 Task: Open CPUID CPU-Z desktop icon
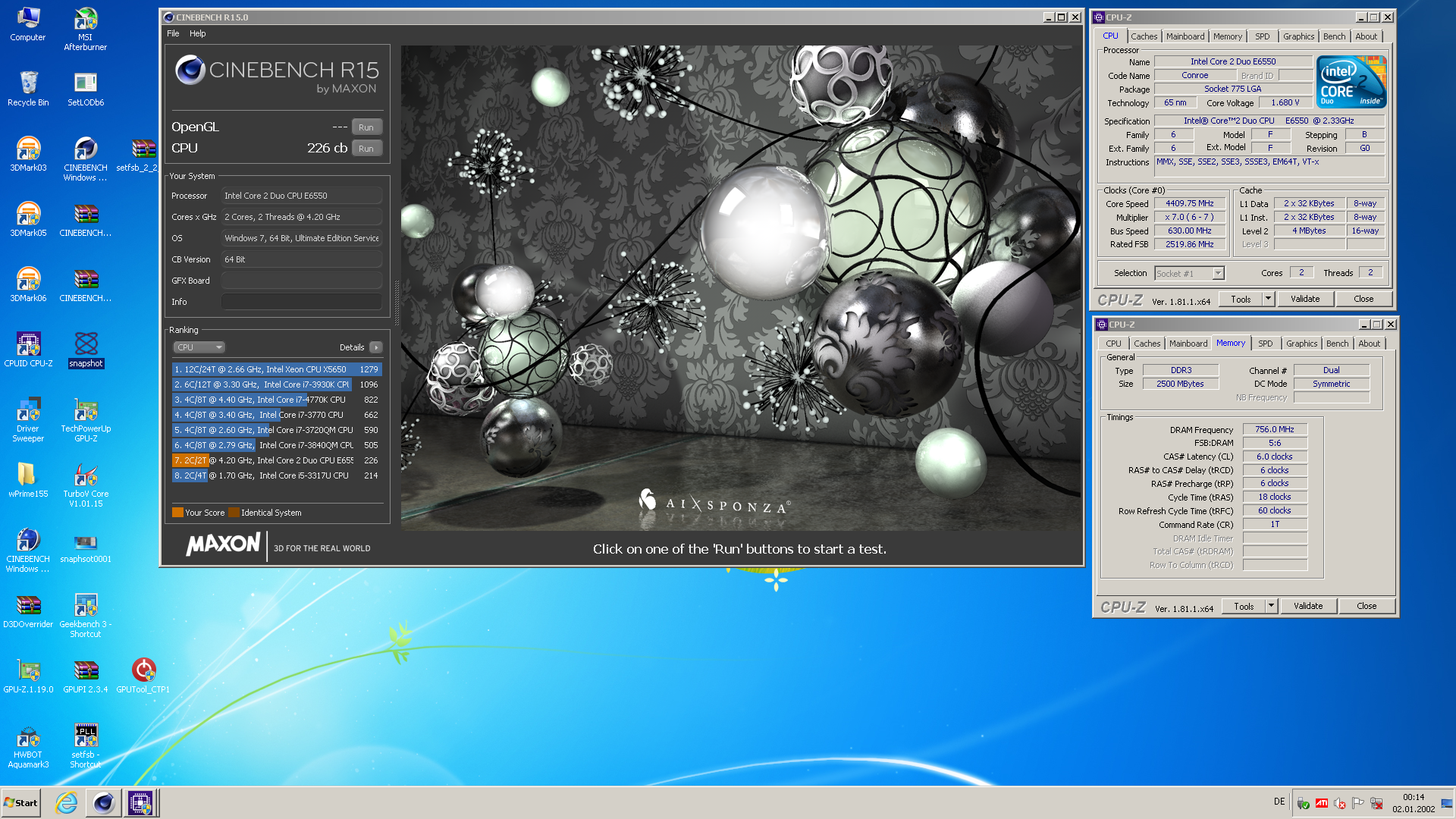click(x=28, y=350)
